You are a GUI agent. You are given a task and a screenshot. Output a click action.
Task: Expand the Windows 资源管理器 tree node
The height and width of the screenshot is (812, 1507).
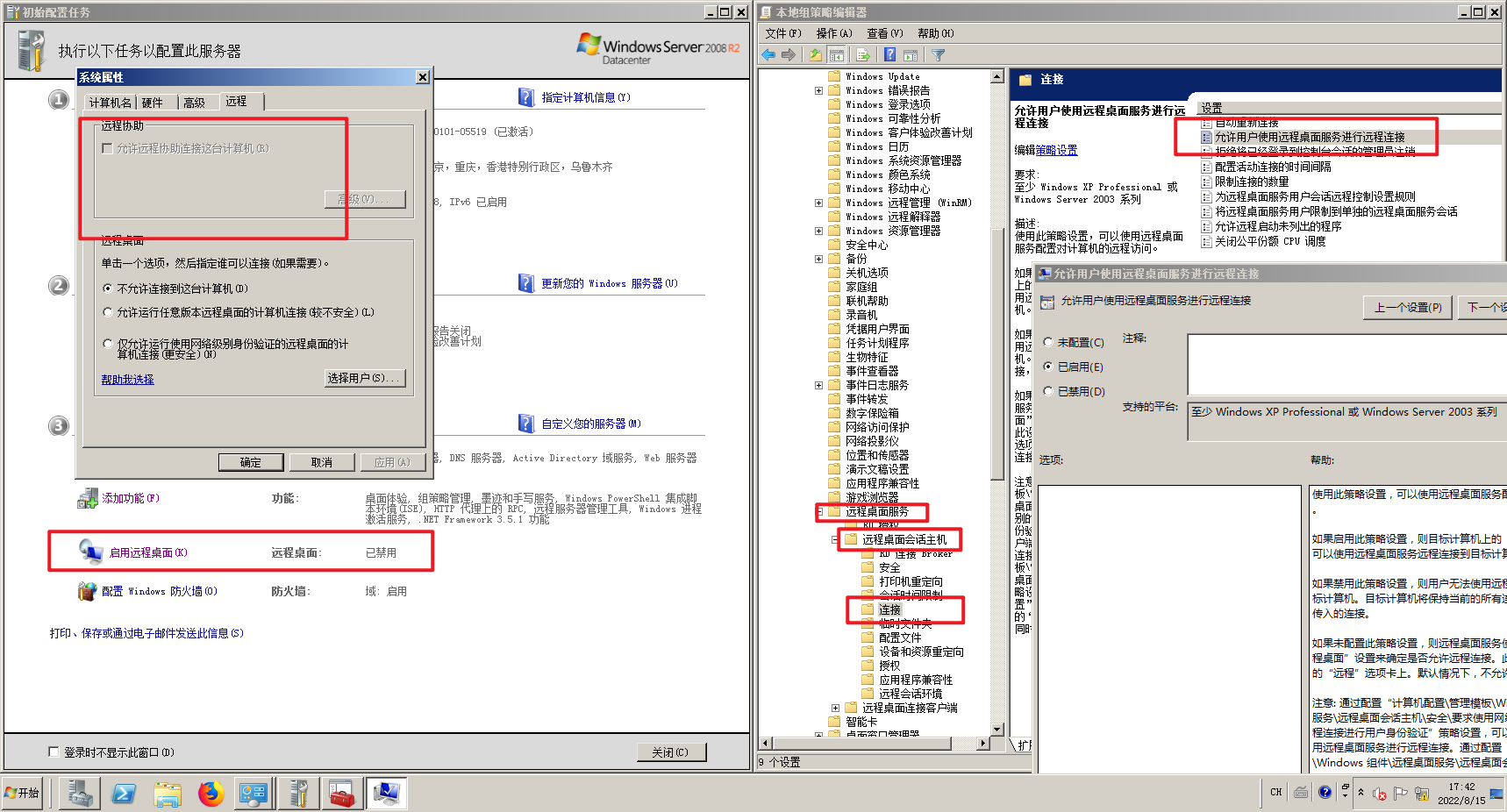818,231
